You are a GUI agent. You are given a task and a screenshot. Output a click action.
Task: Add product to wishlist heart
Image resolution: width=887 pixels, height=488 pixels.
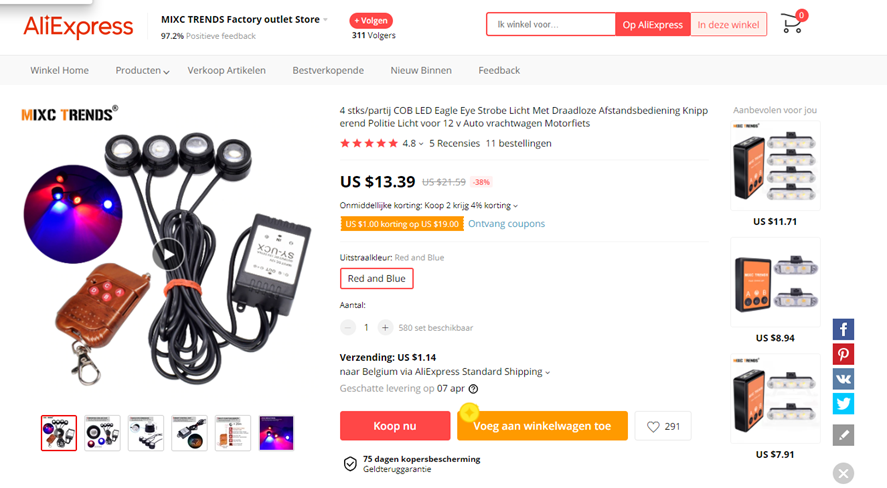click(663, 426)
